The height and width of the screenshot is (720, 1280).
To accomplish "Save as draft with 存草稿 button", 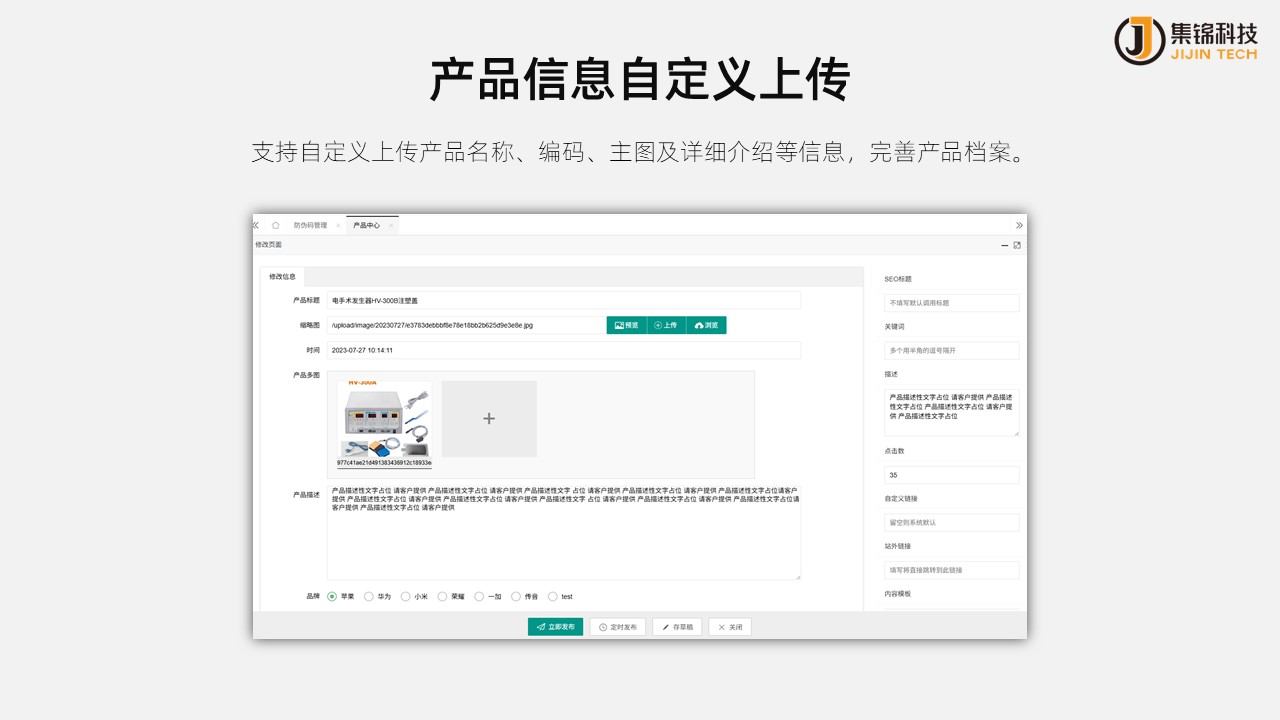I will click(677, 627).
